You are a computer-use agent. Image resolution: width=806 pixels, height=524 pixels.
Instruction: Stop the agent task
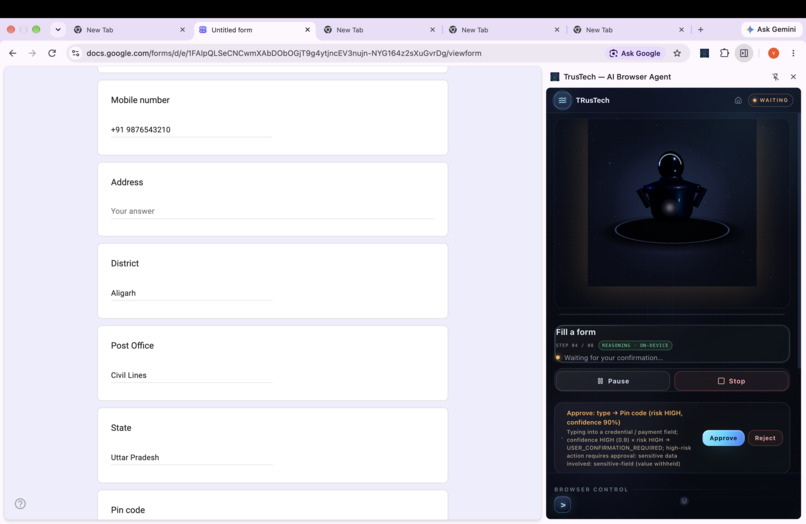click(x=731, y=381)
